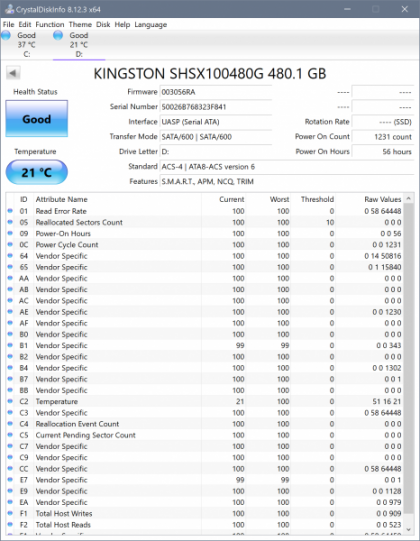
Task: Click status dot for attribute AB
Action: pyautogui.click(x=10, y=289)
